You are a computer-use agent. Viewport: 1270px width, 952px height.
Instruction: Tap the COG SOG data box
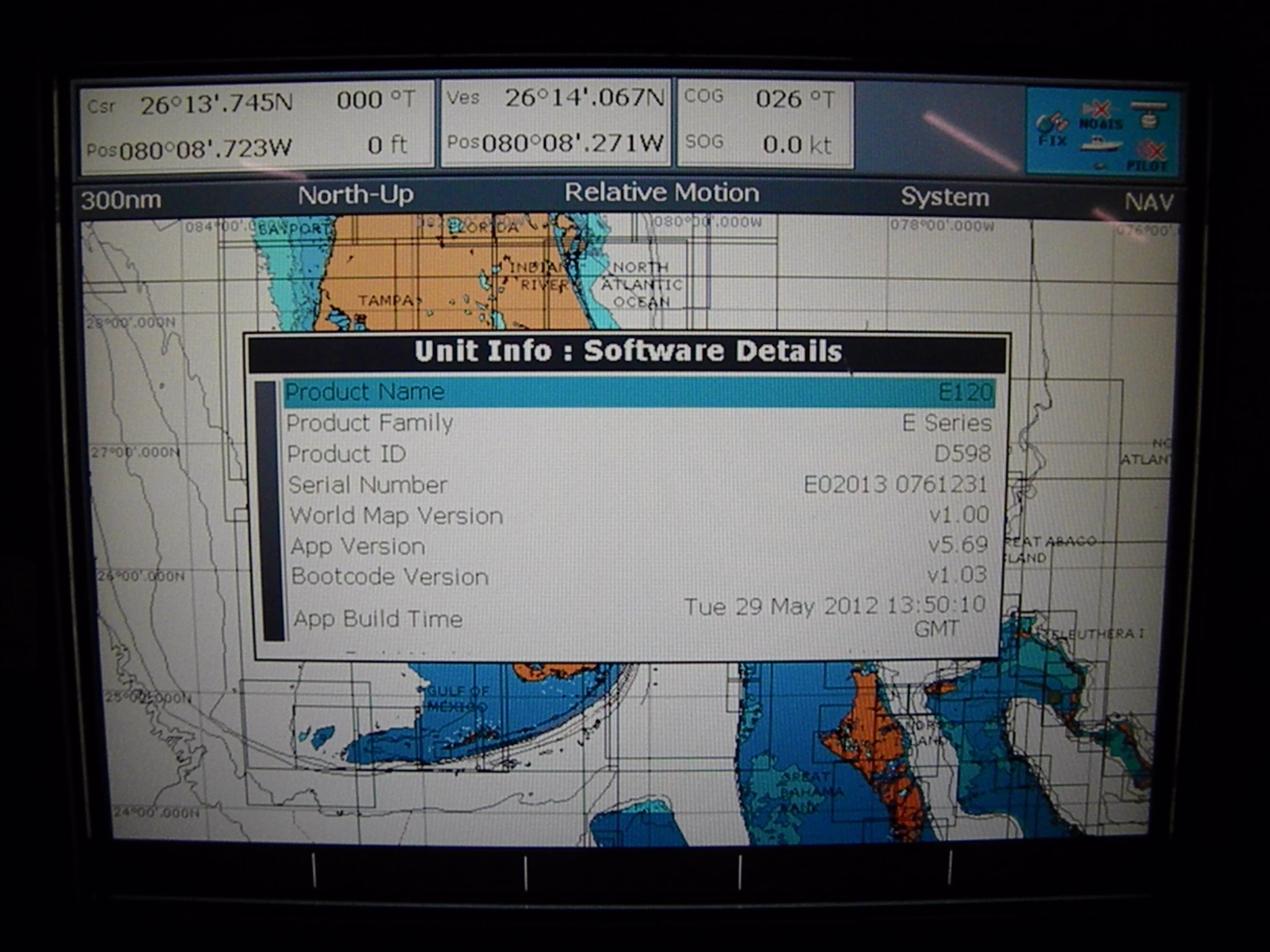tap(765, 123)
